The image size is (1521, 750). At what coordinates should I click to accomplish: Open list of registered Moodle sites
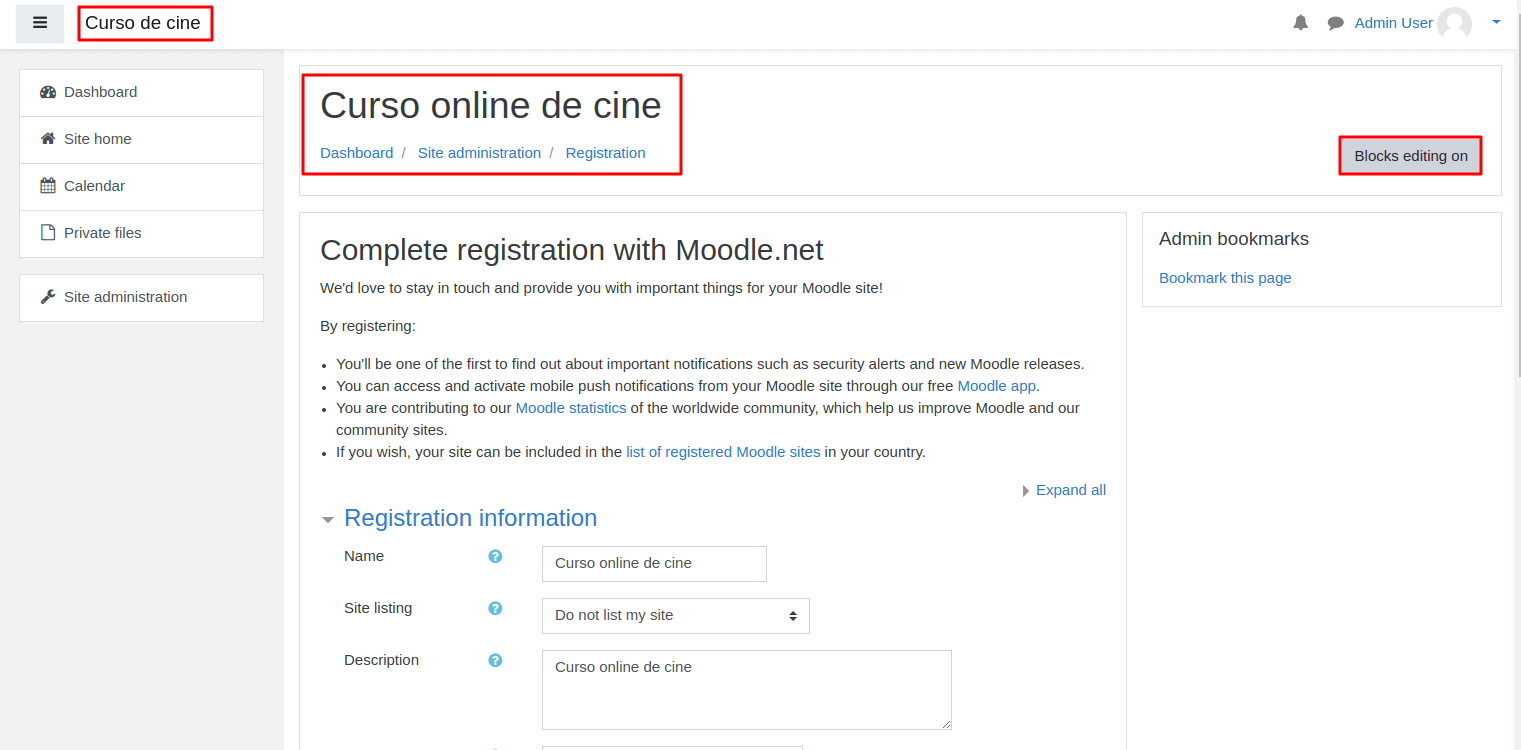pyautogui.click(x=723, y=451)
